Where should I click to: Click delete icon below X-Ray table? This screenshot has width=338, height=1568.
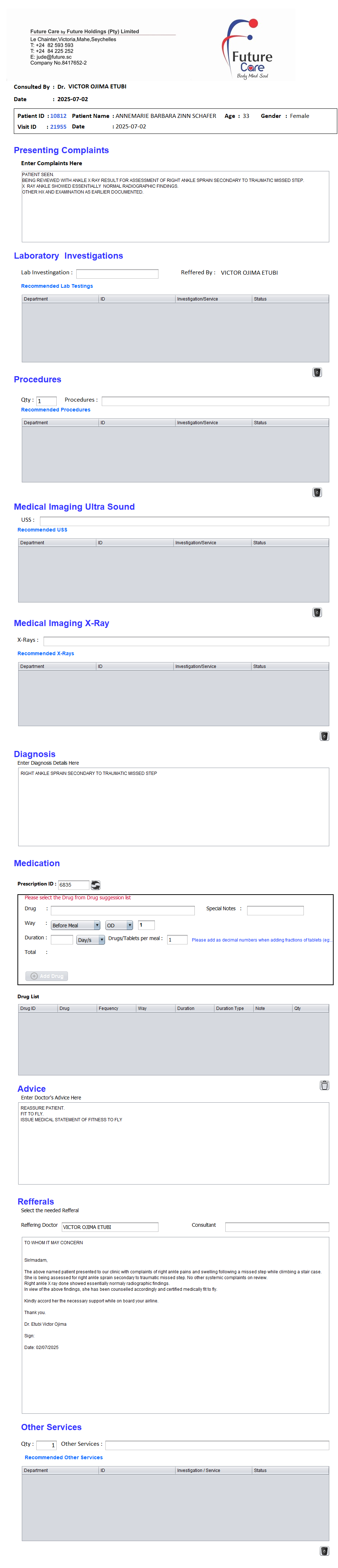tap(324, 735)
